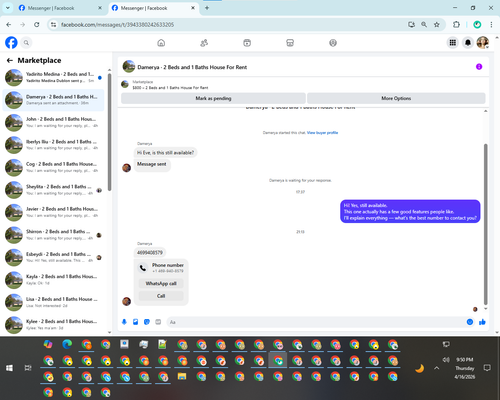Open Shinron conversation

click(53, 235)
